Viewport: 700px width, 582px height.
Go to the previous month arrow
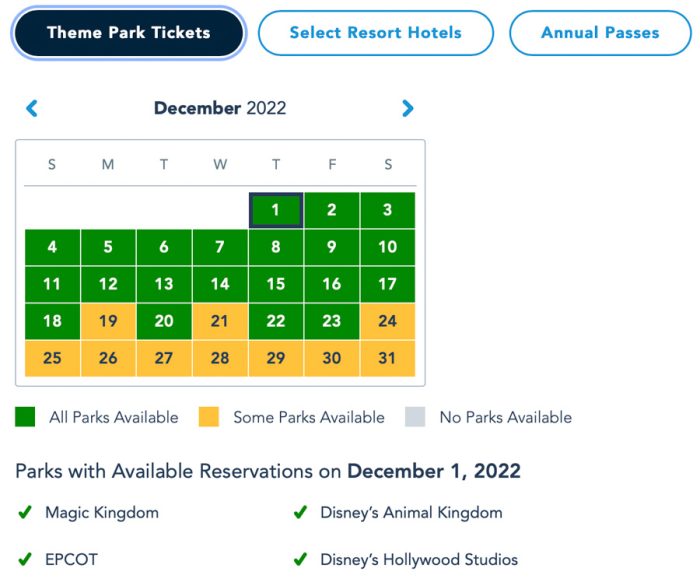[x=32, y=108]
